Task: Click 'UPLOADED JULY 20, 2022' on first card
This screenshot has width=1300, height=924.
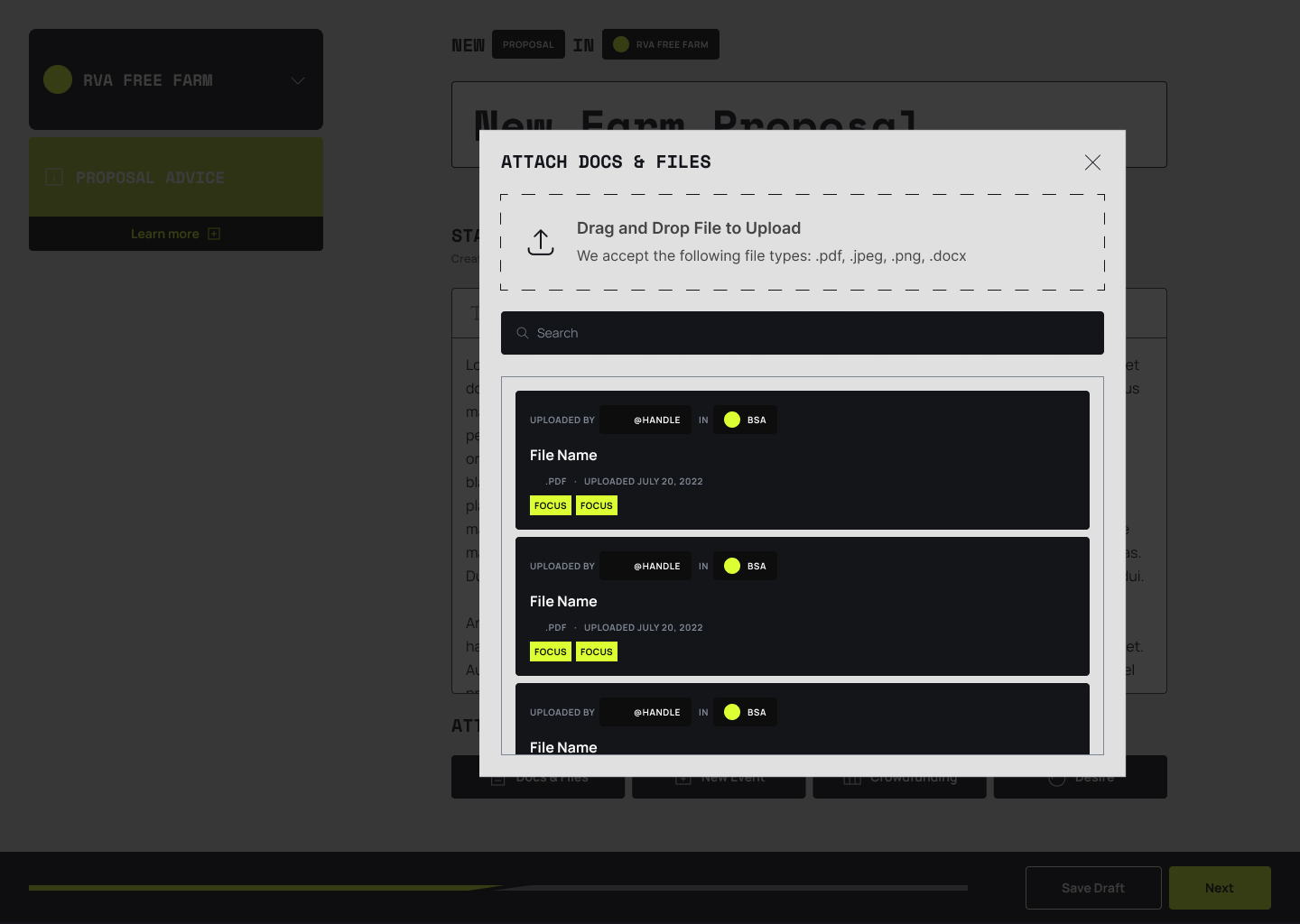Action: 643,481
